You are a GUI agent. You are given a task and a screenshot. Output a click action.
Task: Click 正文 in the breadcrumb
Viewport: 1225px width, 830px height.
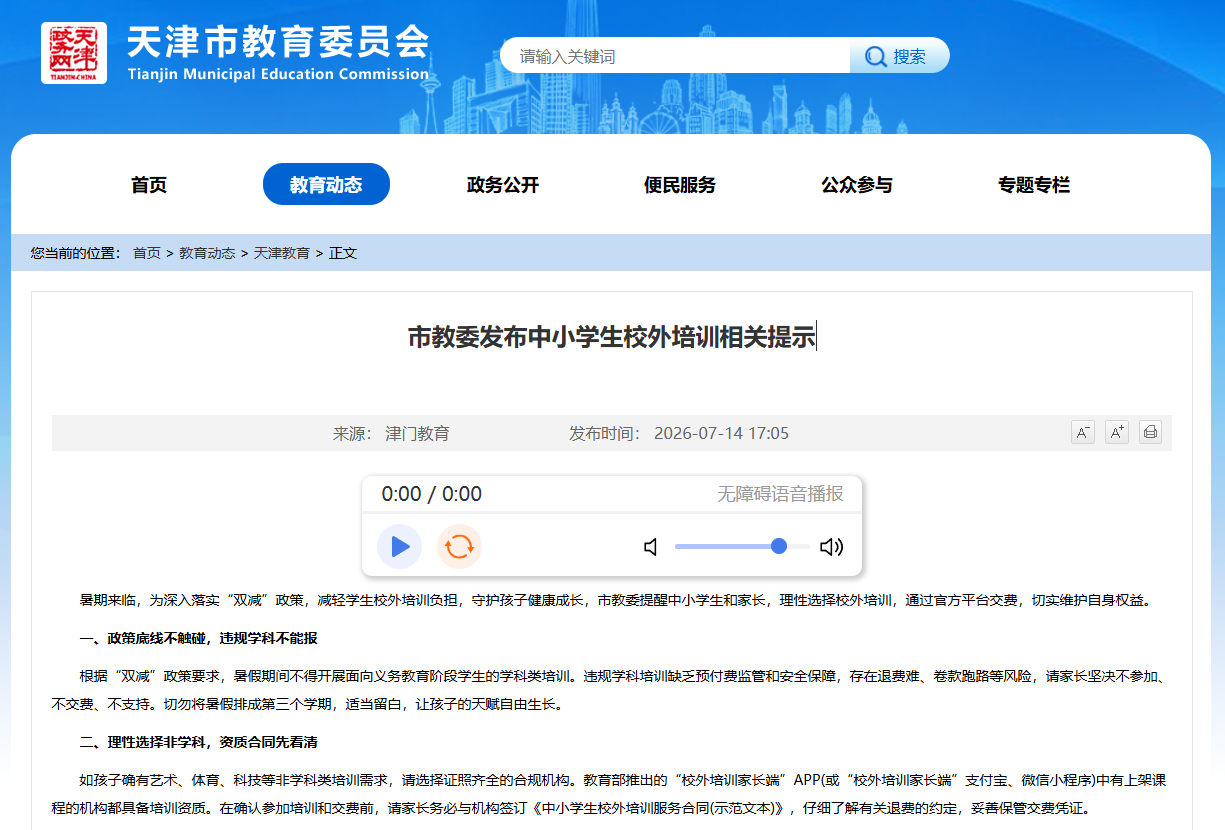(343, 253)
